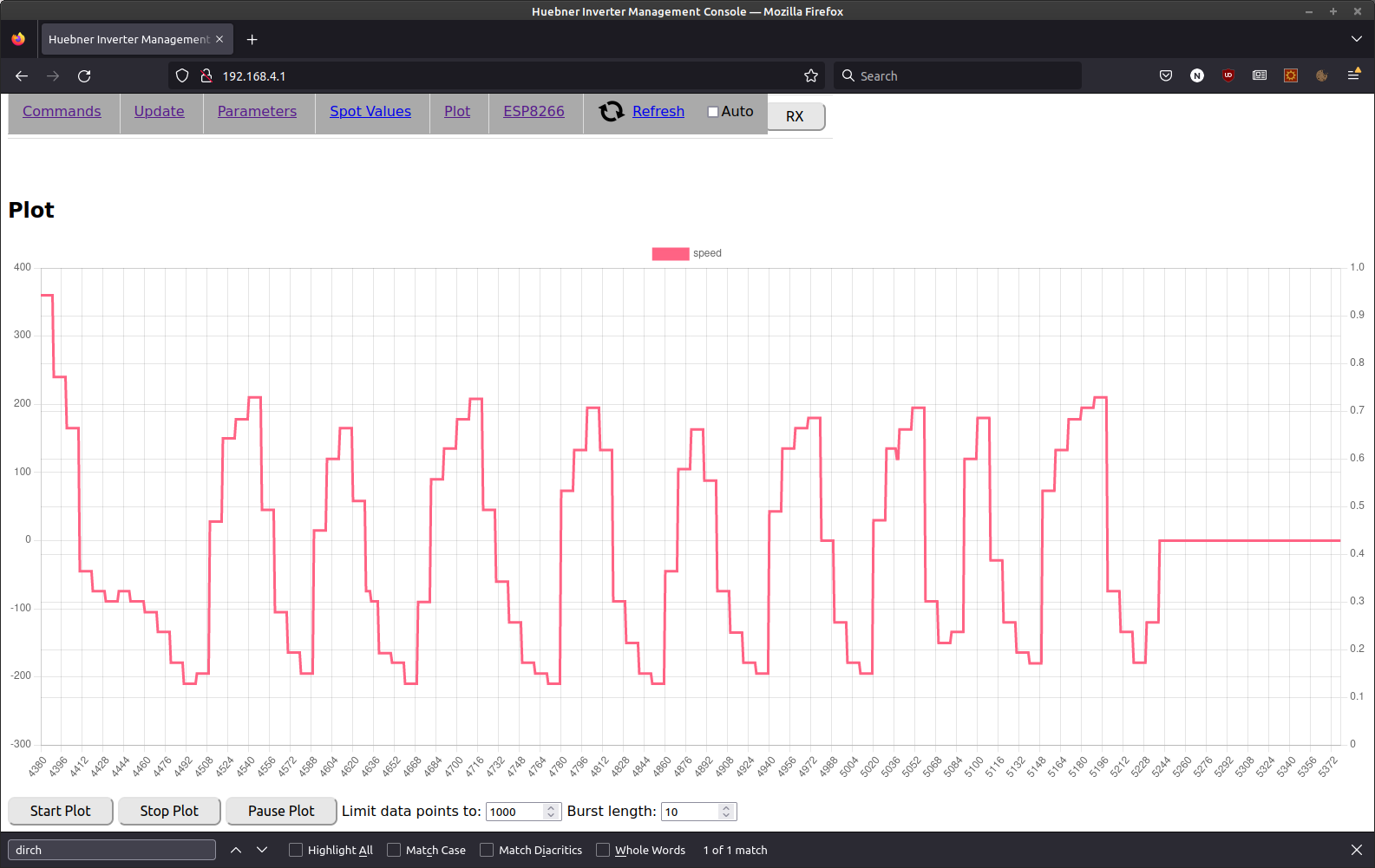Open the Pocket save icon
The width and height of the screenshot is (1375, 868).
(1166, 76)
